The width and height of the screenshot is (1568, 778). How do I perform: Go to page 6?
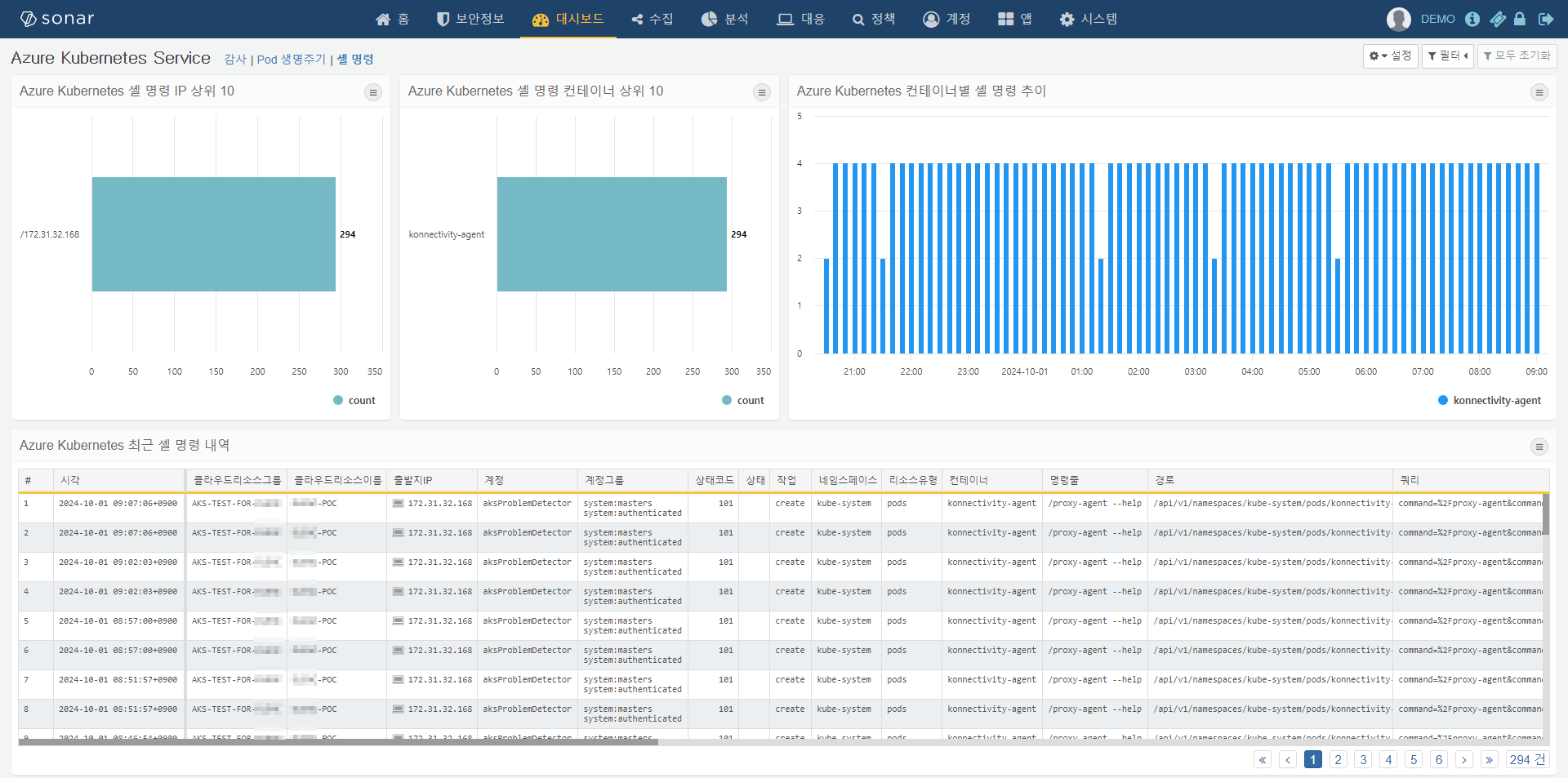pyautogui.click(x=1439, y=760)
